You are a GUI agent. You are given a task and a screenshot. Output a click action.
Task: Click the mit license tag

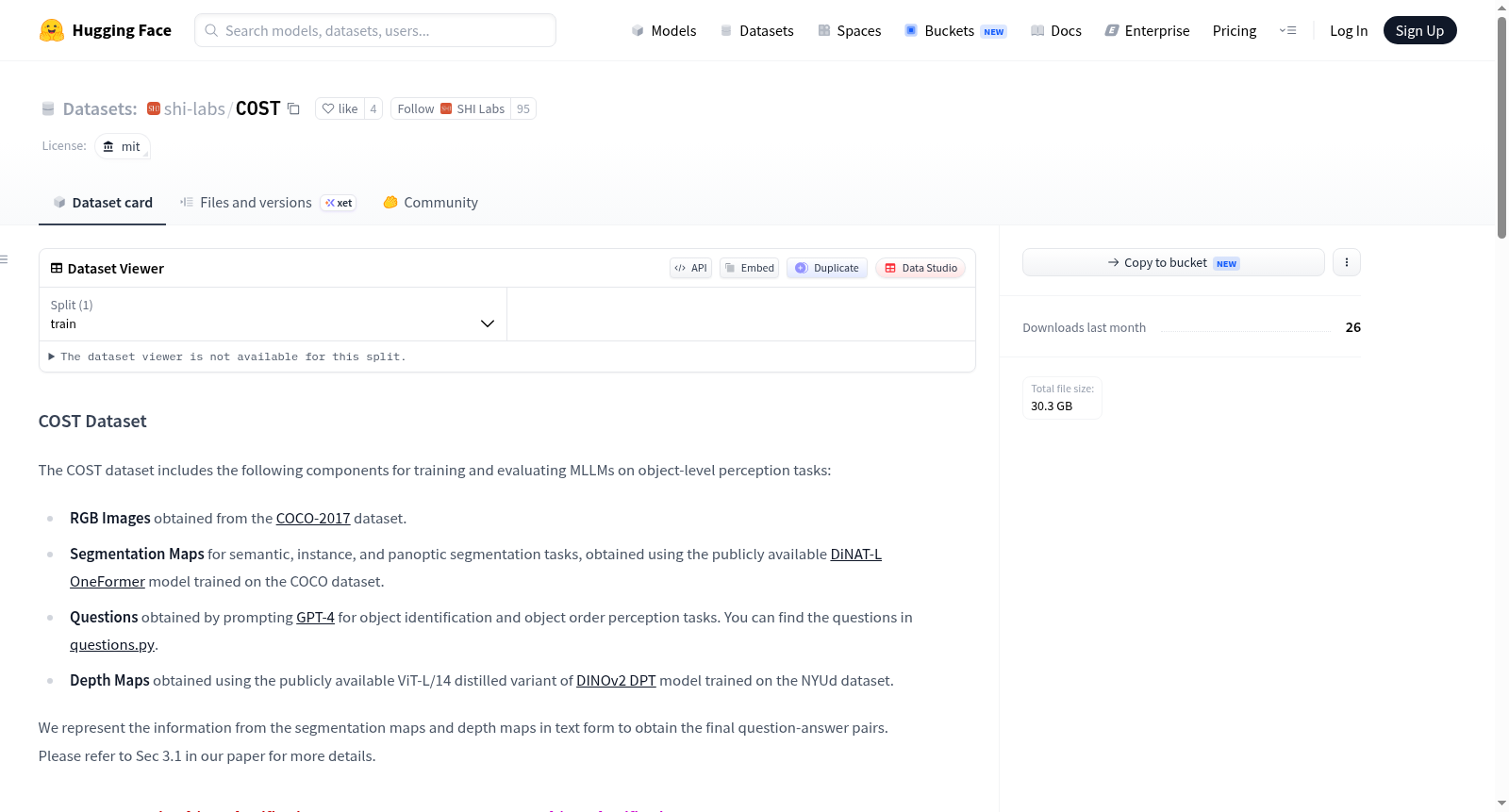123,146
